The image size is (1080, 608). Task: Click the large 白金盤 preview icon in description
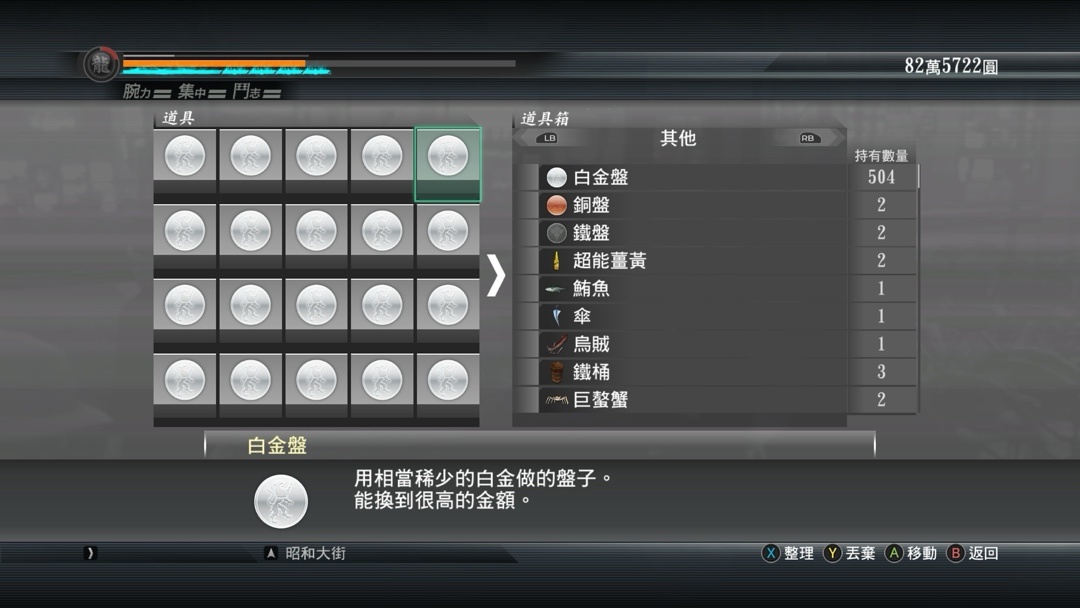(281, 501)
